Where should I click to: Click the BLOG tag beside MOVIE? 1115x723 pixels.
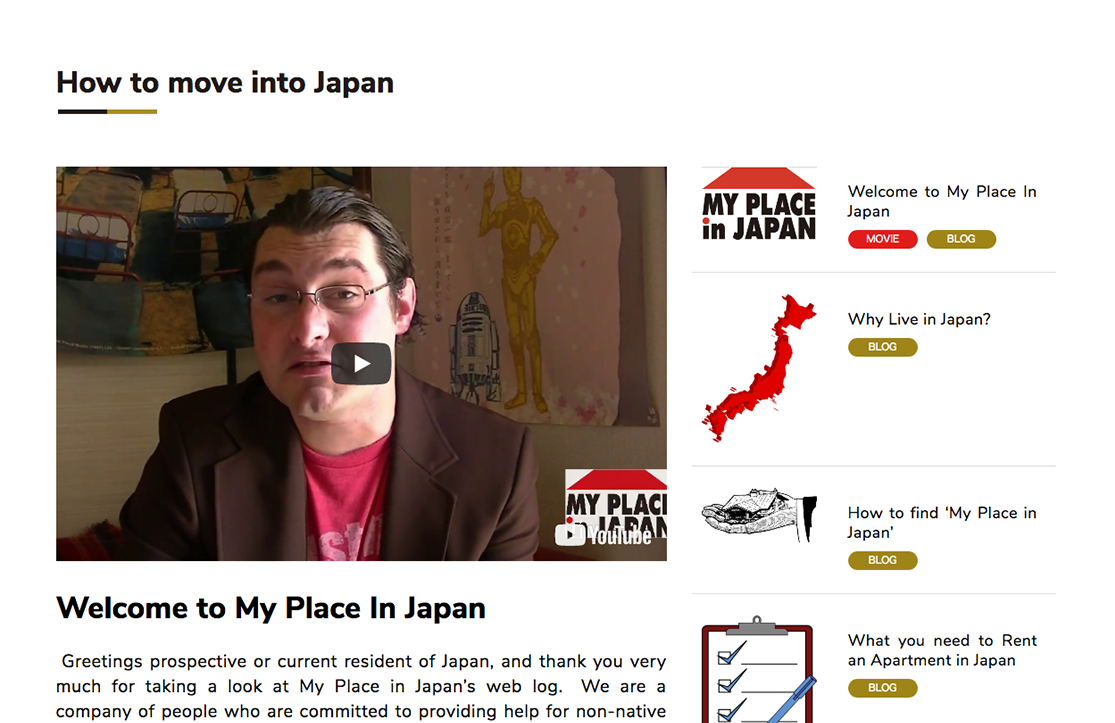point(961,239)
